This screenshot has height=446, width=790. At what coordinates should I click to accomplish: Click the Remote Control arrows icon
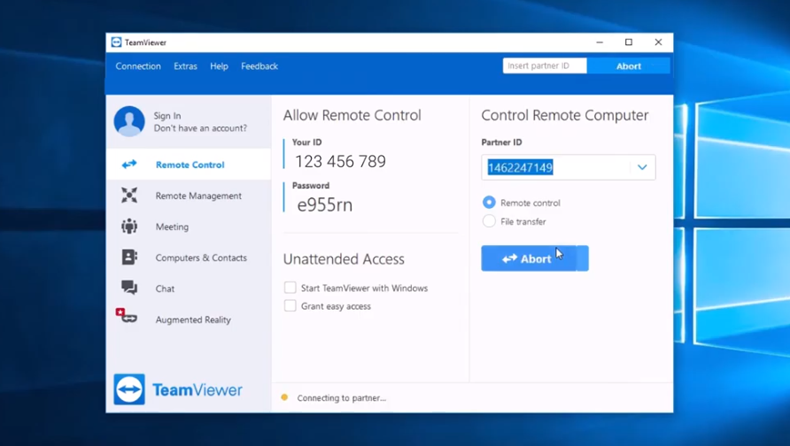click(x=129, y=164)
